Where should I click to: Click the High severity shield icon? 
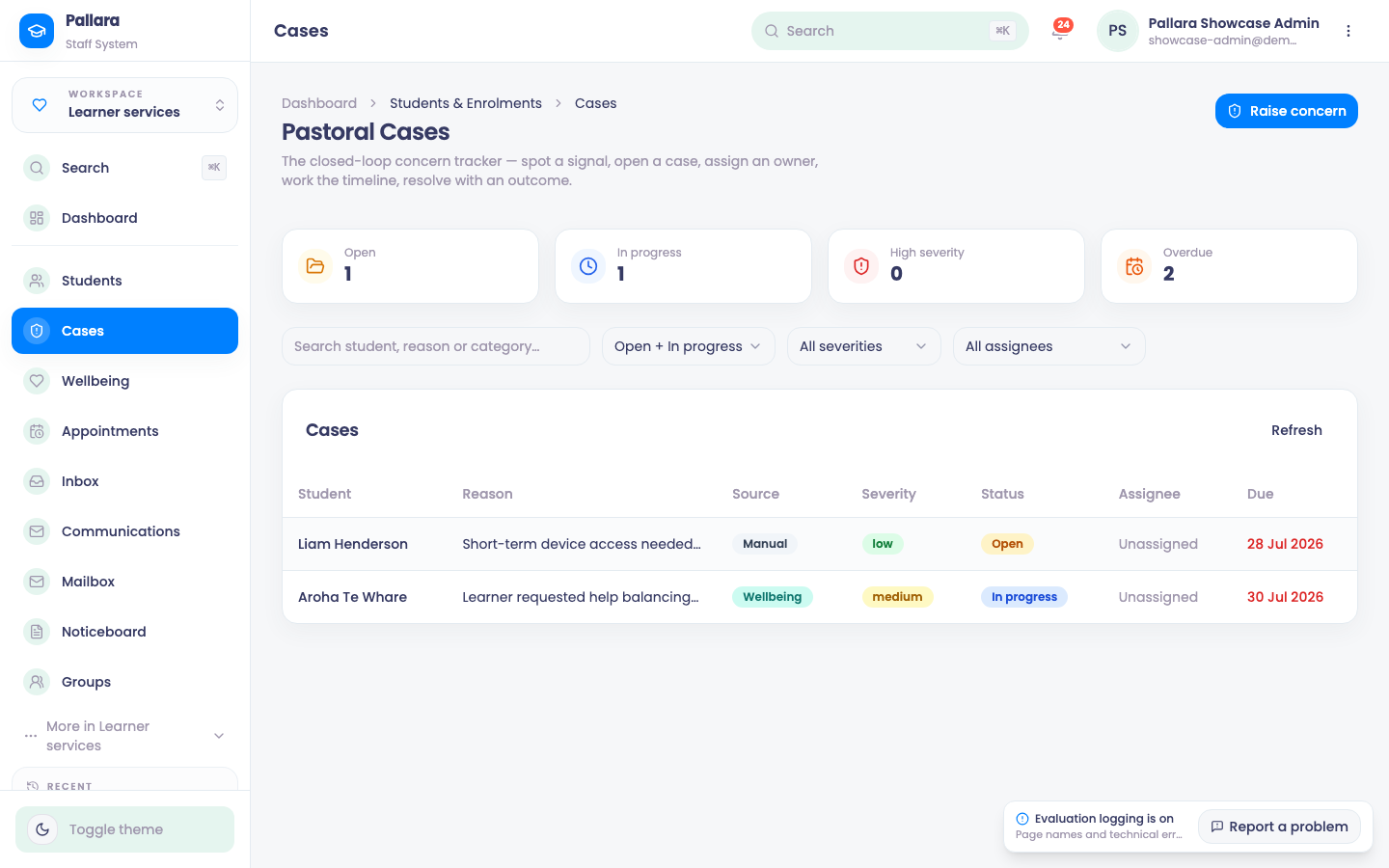(861, 266)
